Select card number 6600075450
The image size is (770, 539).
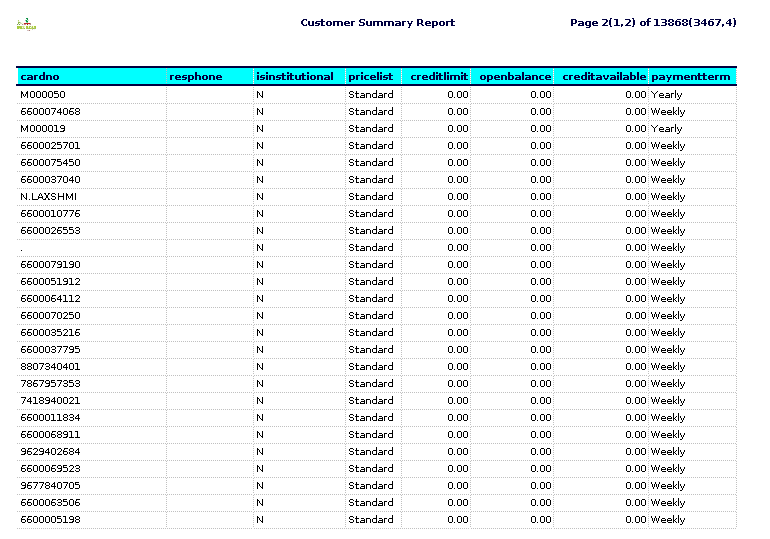pyautogui.click(x=50, y=162)
